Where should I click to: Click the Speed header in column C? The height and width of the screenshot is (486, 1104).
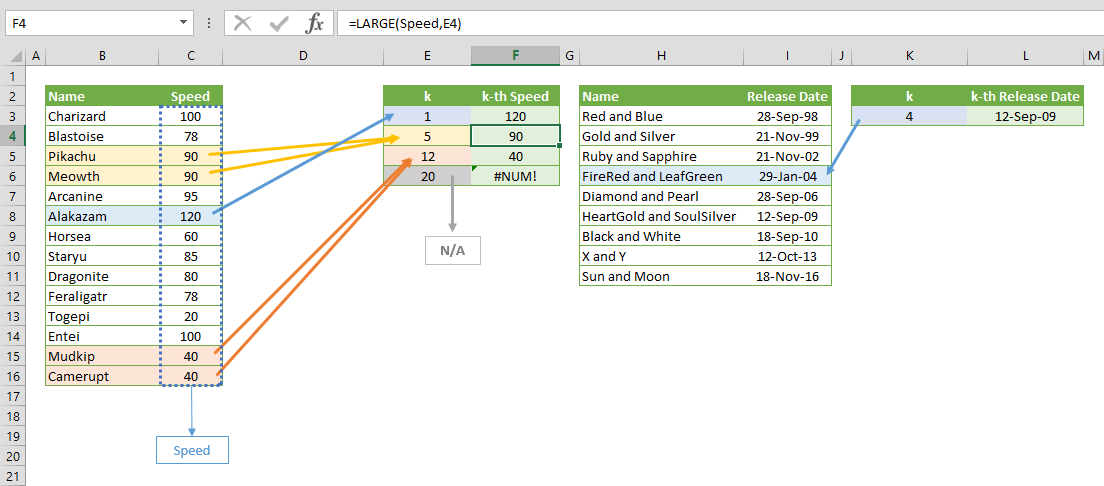[191, 96]
